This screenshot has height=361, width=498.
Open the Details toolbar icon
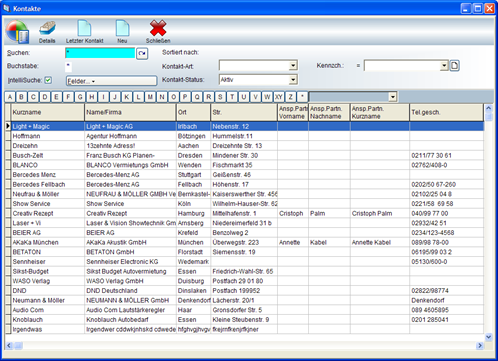click(47, 32)
